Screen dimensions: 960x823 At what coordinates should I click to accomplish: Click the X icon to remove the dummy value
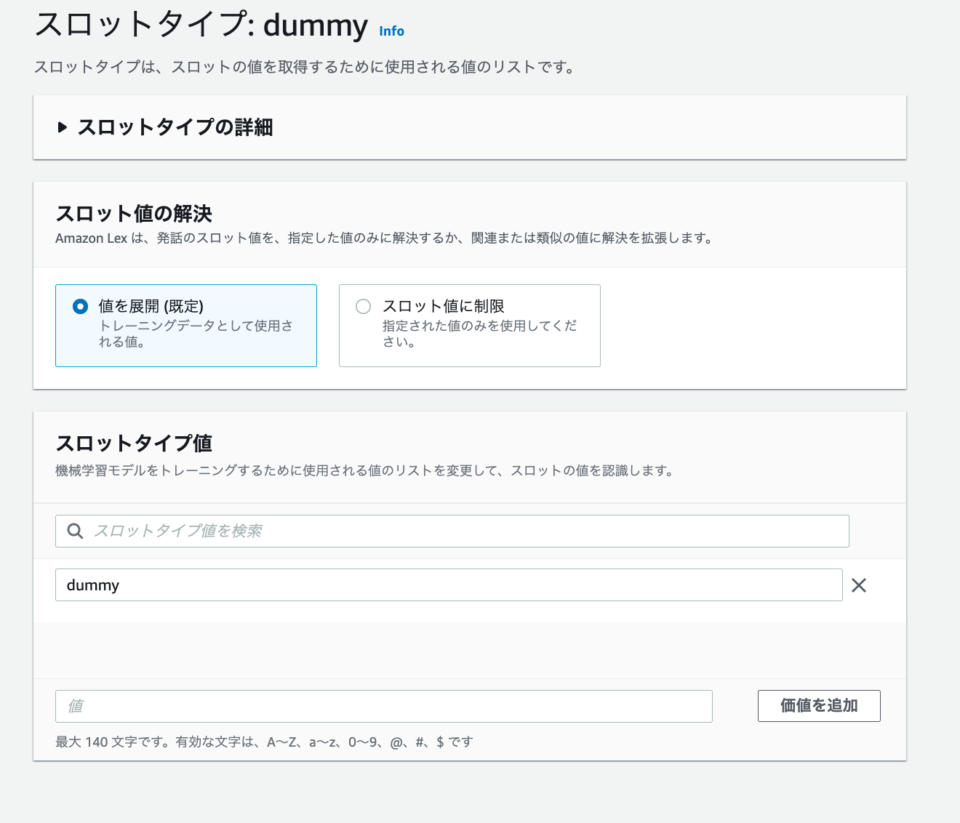tap(858, 585)
